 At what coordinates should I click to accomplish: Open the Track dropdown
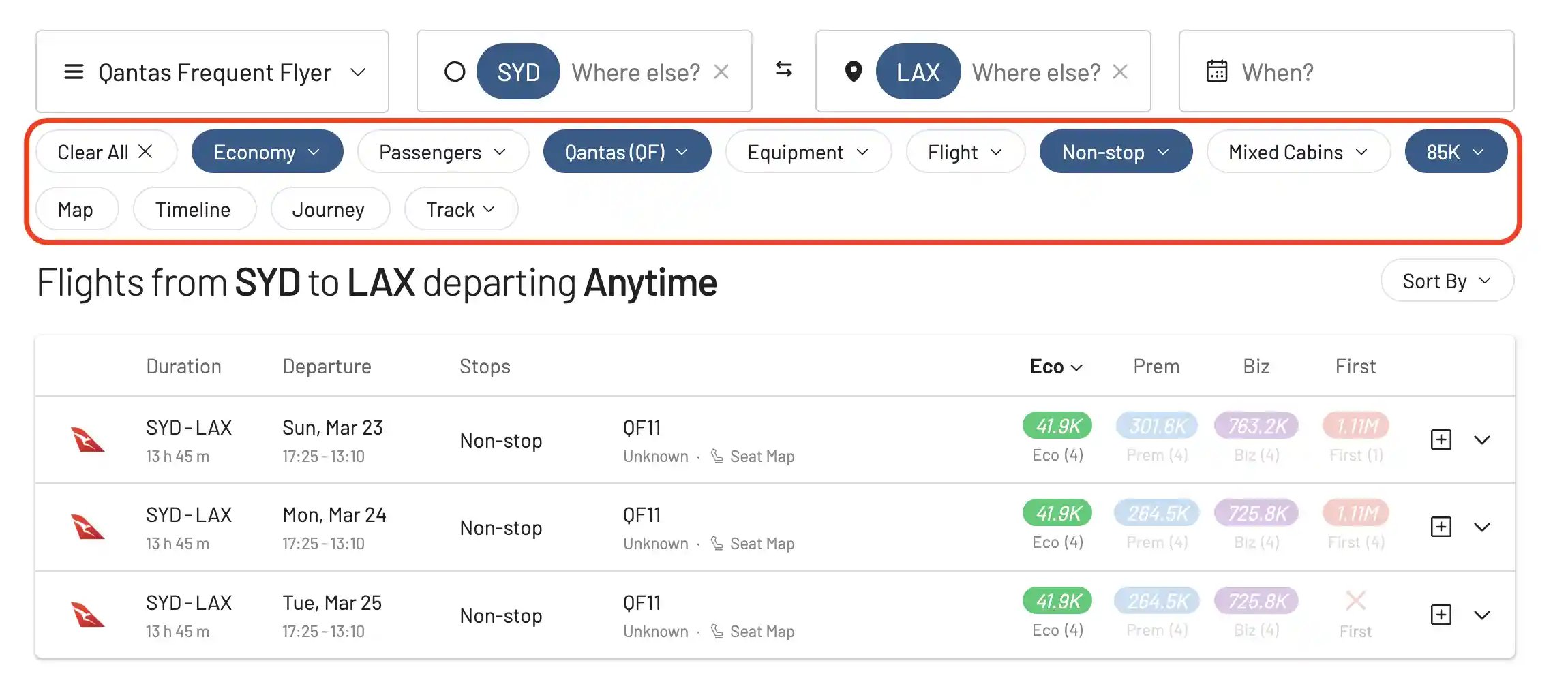click(x=461, y=209)
